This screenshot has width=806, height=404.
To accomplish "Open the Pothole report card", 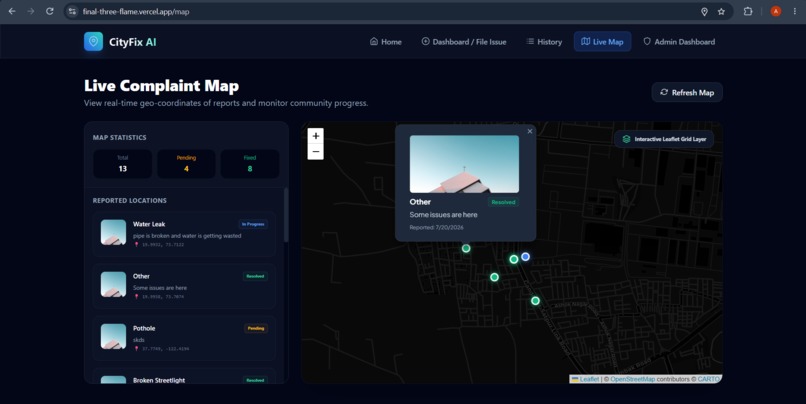I will [x=184, y=338].
